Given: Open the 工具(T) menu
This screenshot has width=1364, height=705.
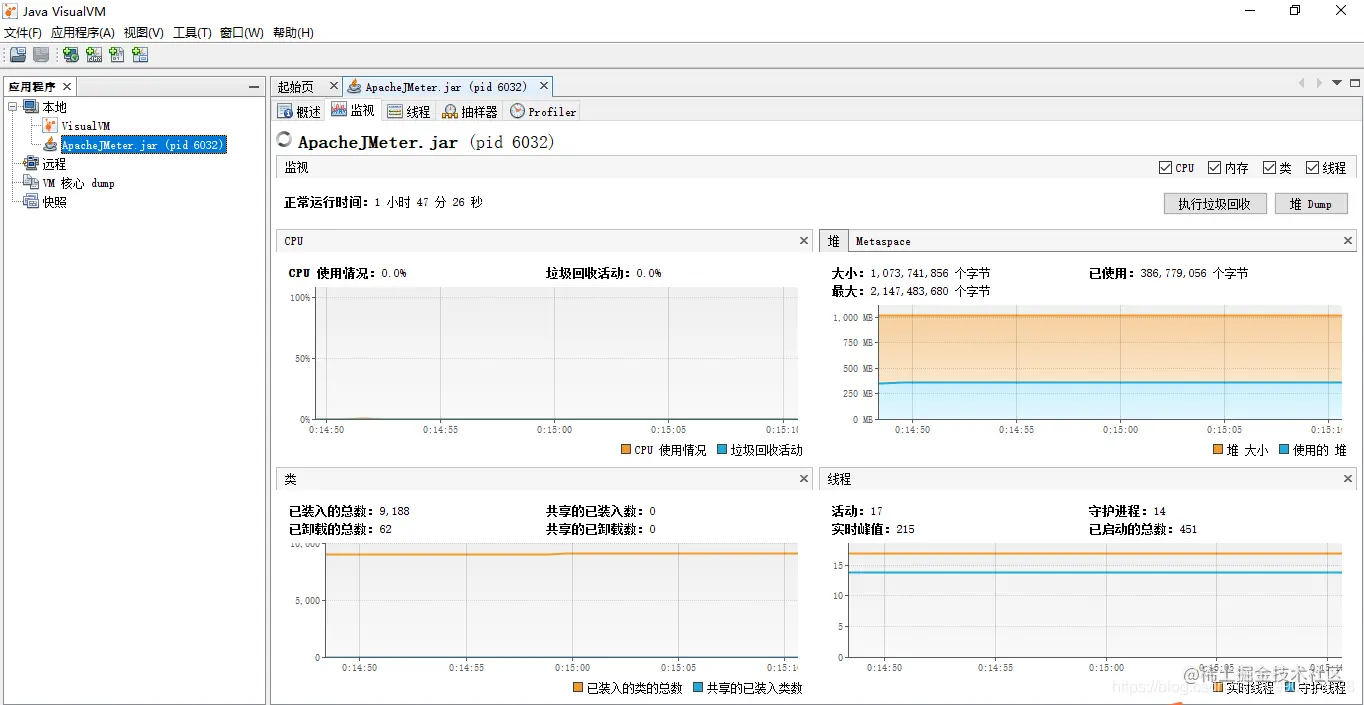Looking at the screenshot, I should click(x=193, y=33).
